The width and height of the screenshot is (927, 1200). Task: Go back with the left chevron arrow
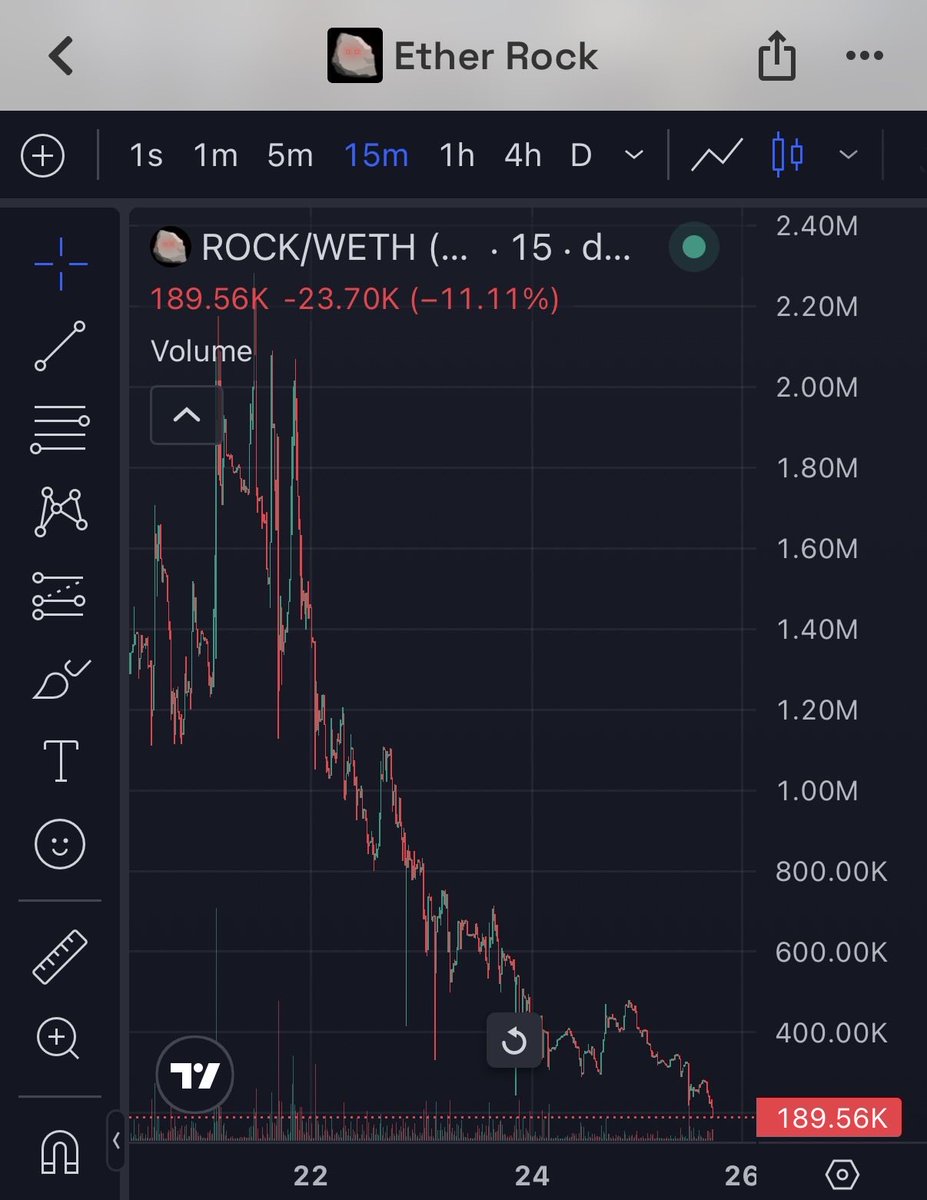point(61,56)
